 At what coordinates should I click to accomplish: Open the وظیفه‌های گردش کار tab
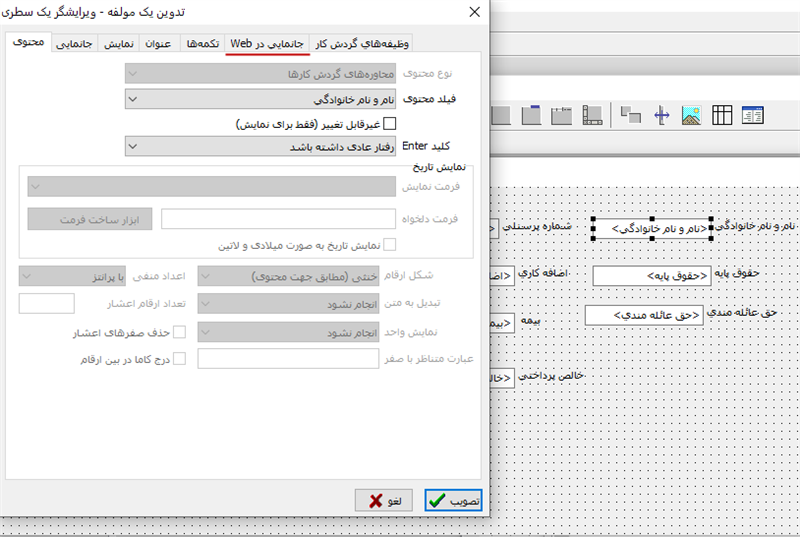click(361, 43)
